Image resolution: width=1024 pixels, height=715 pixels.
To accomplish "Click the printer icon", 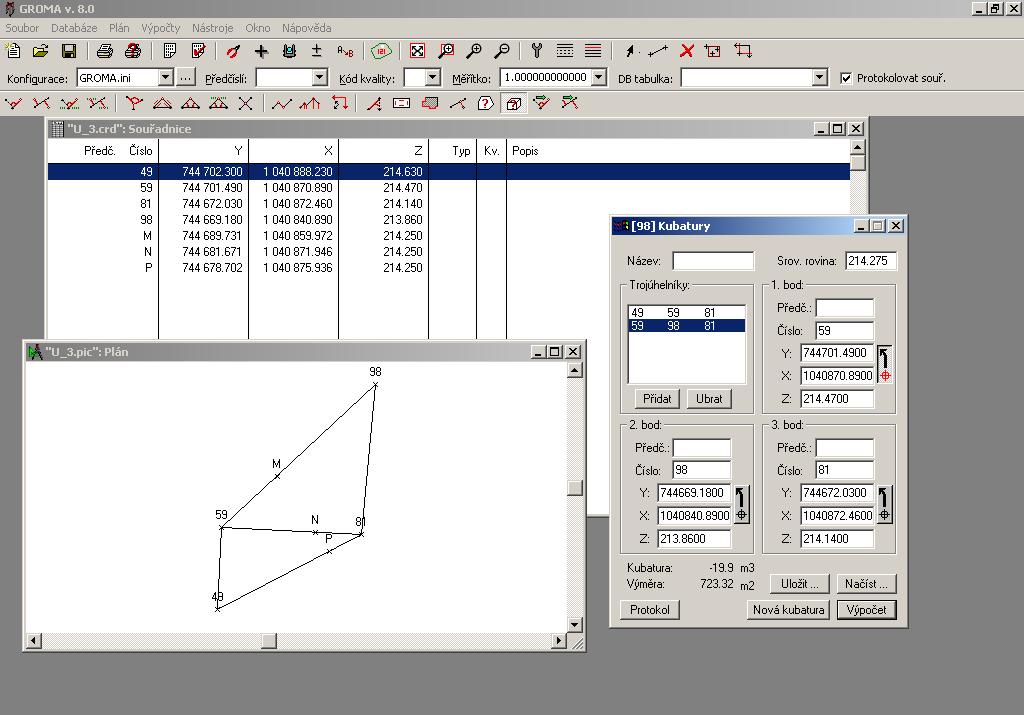I will 104,51.
